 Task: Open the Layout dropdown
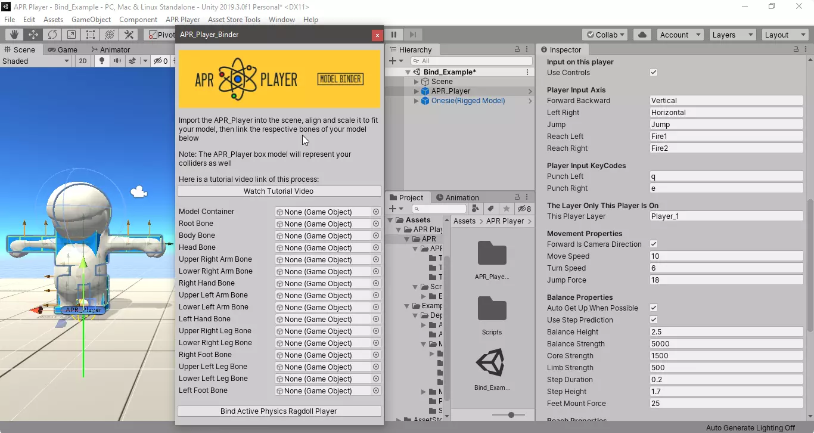pos(785,35)
